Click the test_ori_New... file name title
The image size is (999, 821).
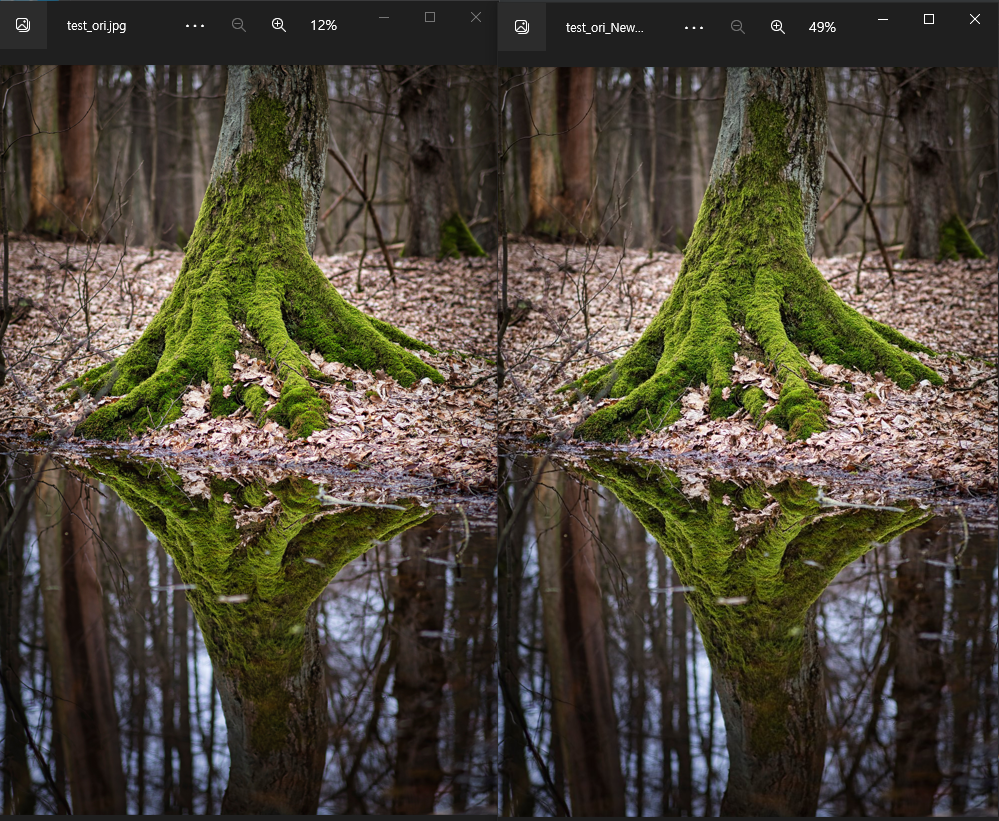tap(605, 27)
